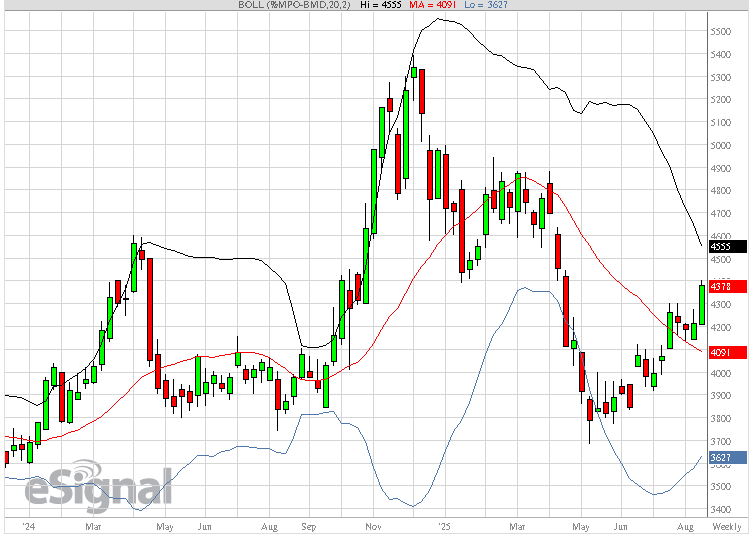Click the Mar label of year 2024
The height and width of the screenshot is (536, 756).
pos(93,526)
